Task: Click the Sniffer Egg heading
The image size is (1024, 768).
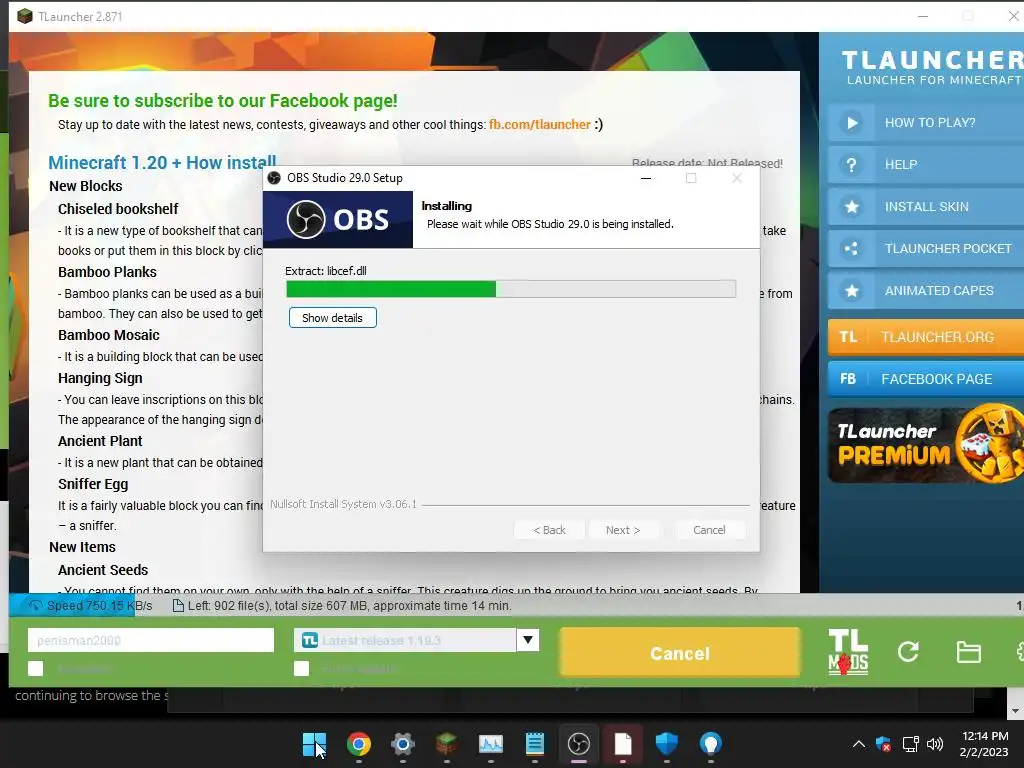Action: pos(93,485)
